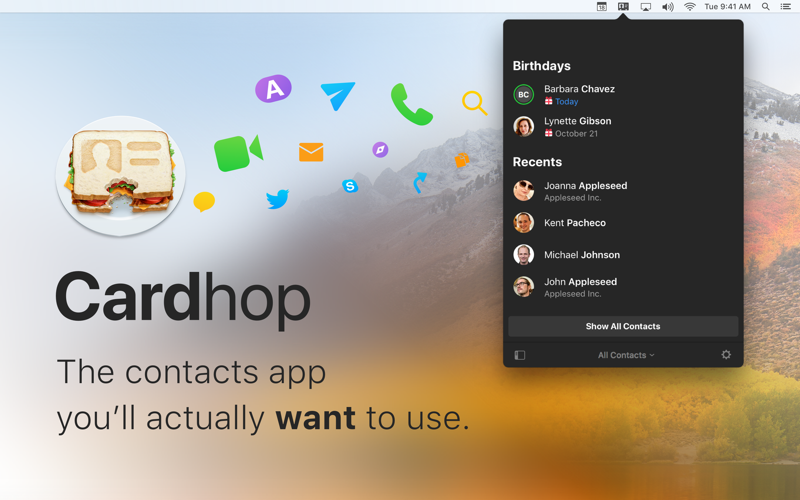Open Michael Johnson in Recents
The image size is (800, 500).
(623, 255)
